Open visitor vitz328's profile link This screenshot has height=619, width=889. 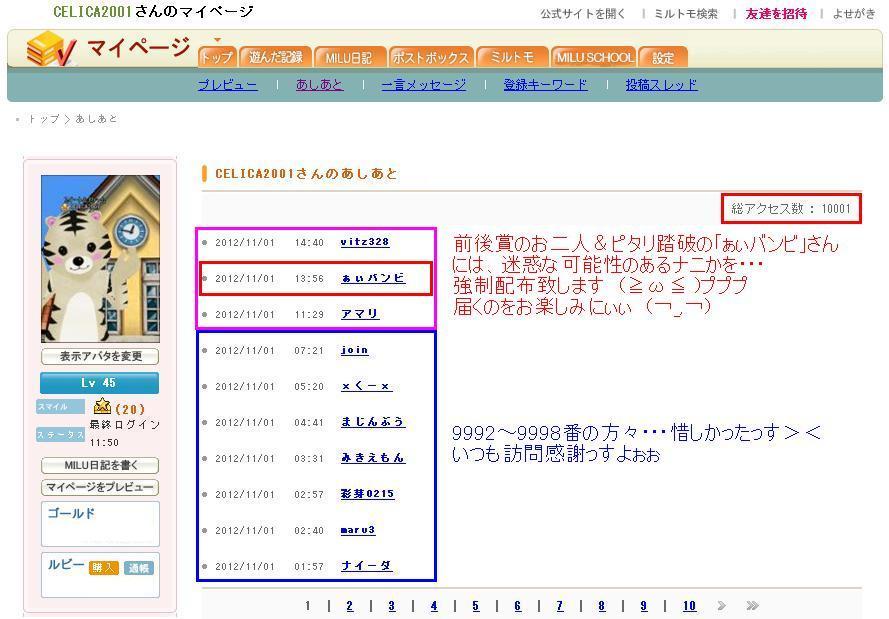tap(364, 242)
